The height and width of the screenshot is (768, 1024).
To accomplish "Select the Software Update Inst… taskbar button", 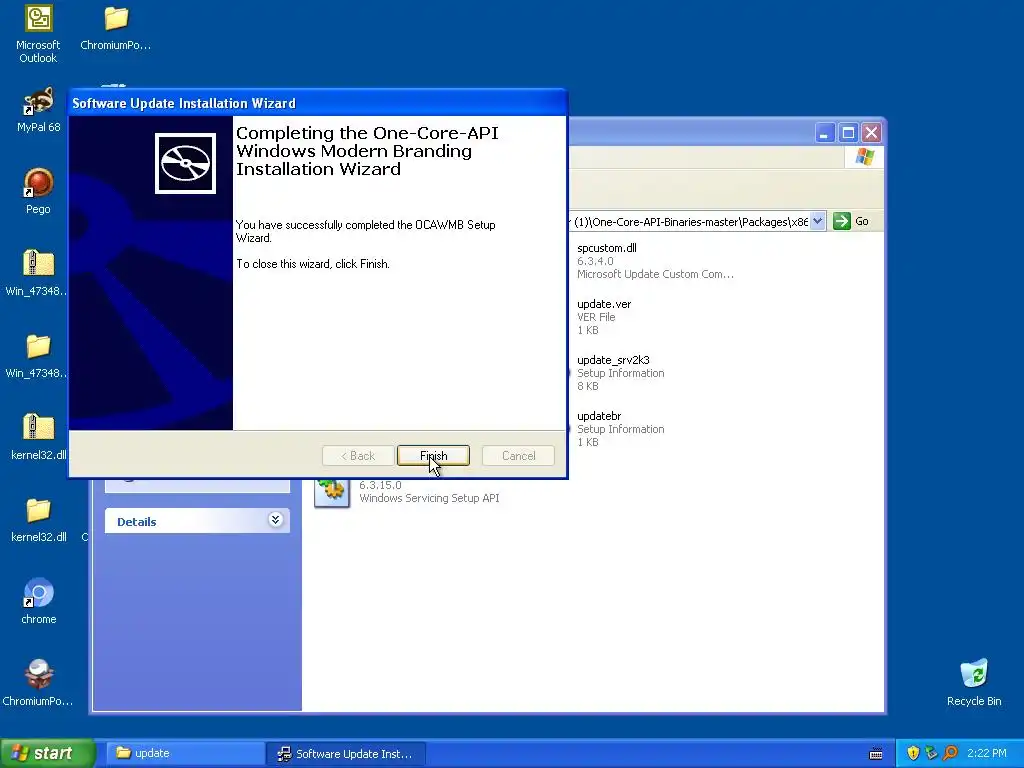I will [x=345, y=754].
